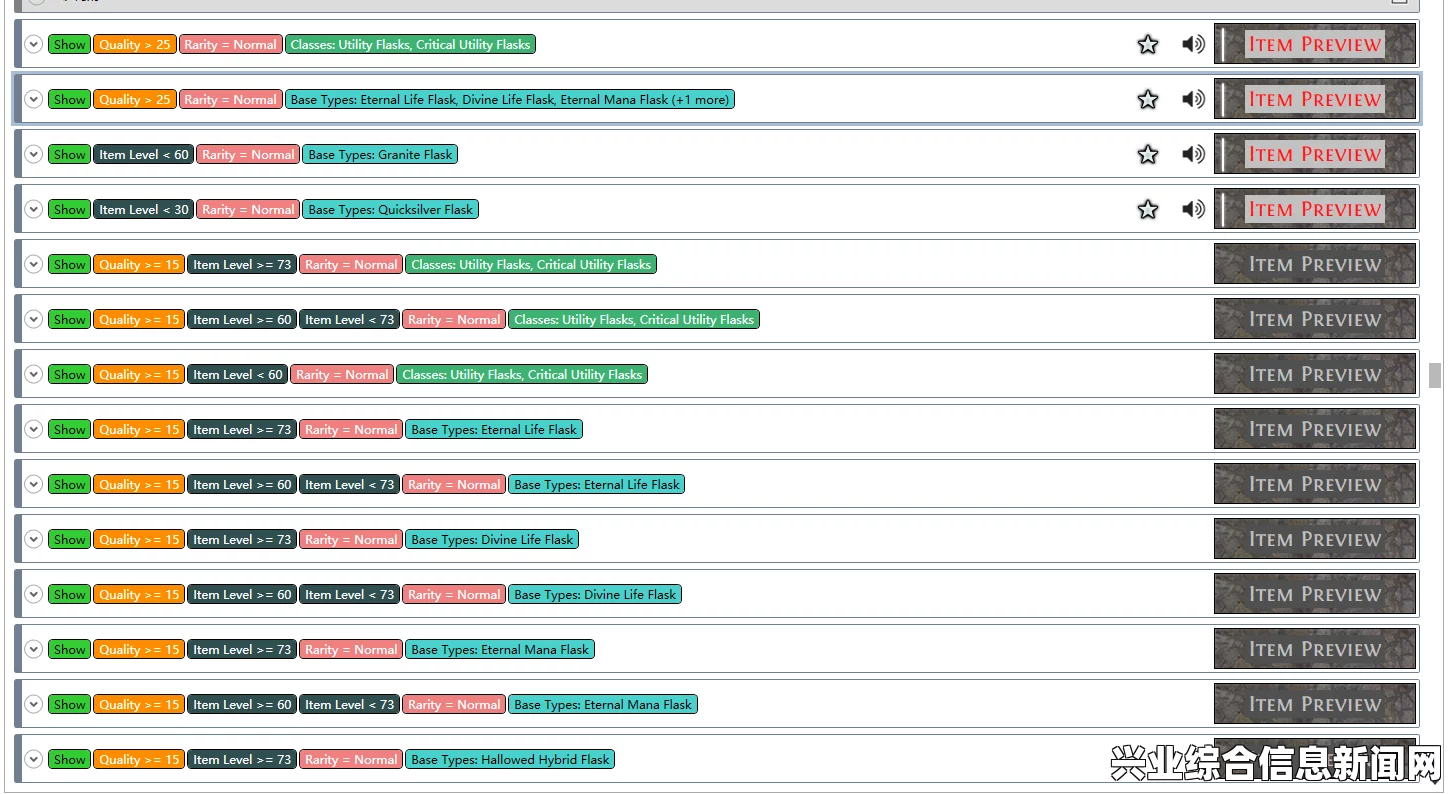1449x794 pixels.
Task: Click the star icon on Quicksilver Flask rule
Action: [1148, 209]
